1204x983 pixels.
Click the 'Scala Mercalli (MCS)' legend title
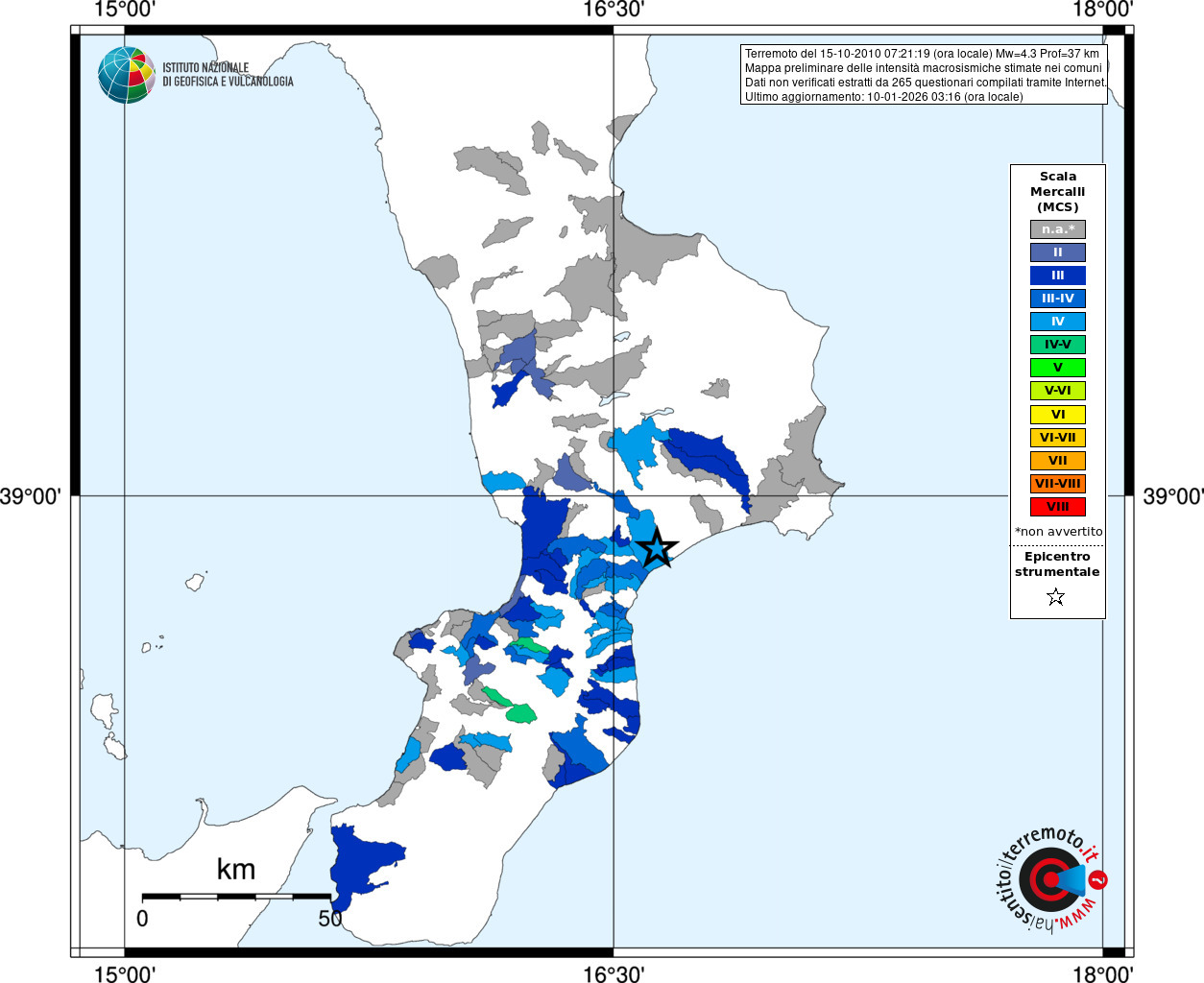pos(1057,191)
